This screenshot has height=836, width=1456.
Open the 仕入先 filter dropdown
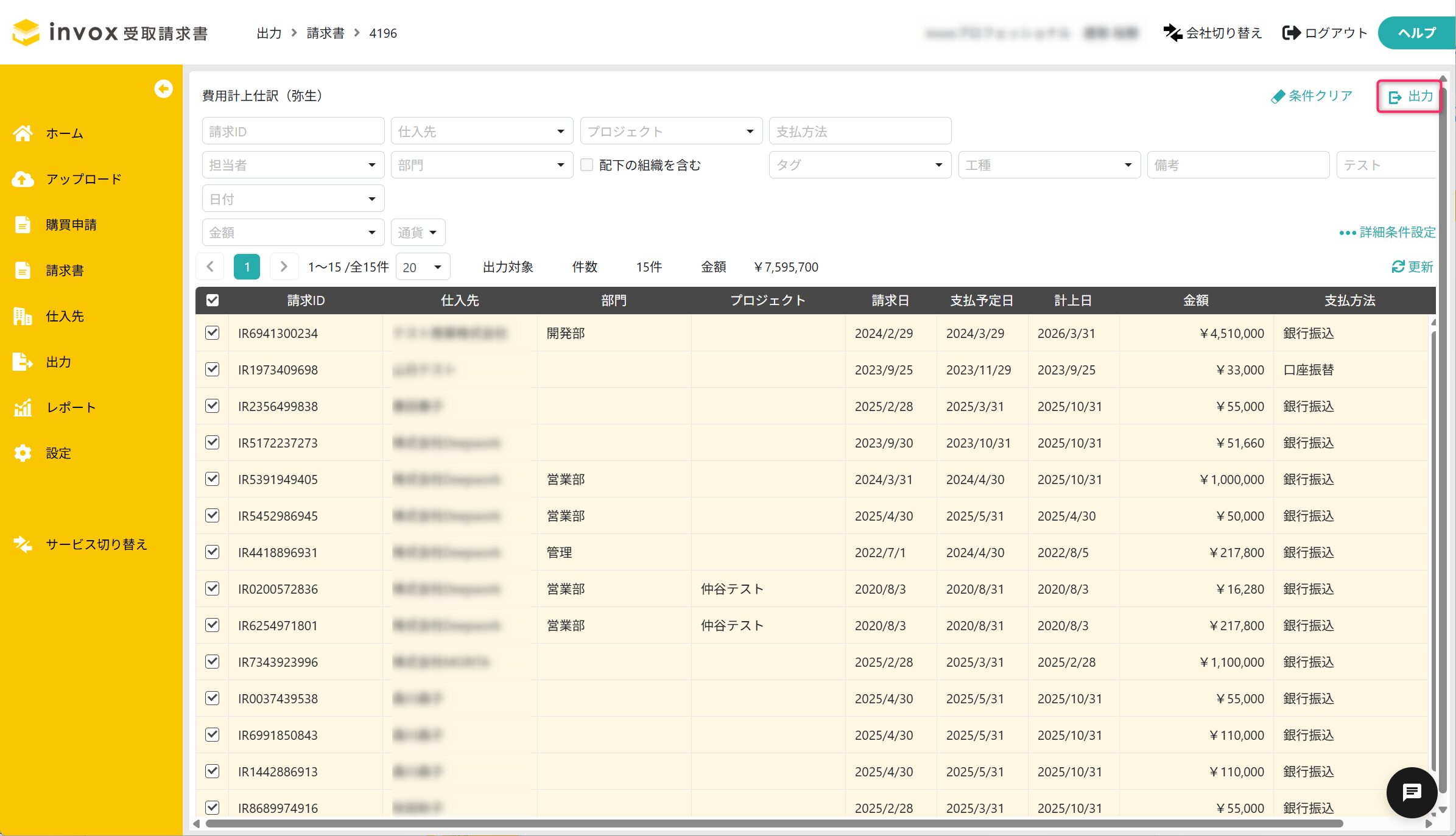coord(481,132)
